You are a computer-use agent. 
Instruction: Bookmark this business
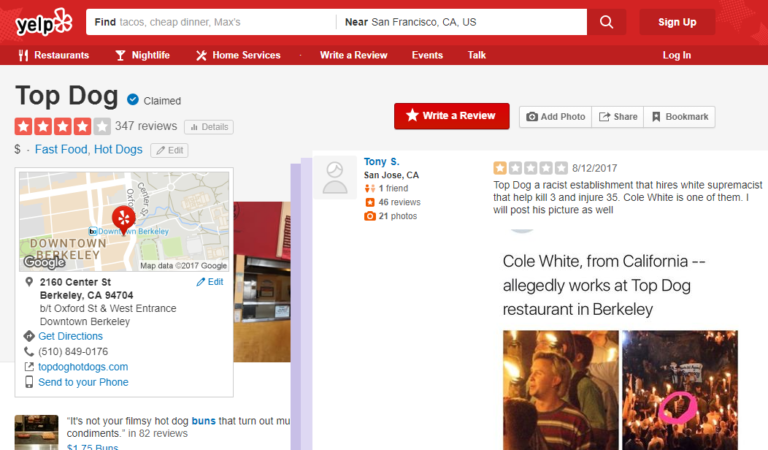[x=679, y=117]
